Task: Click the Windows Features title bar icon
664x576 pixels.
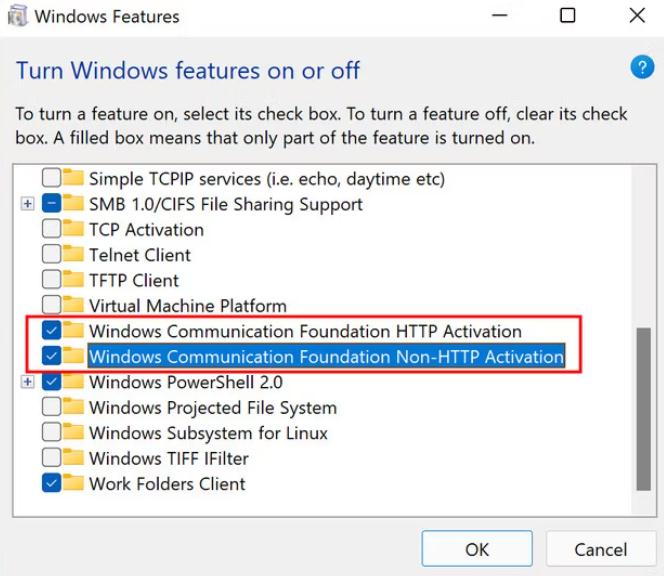Action: click(18, 16)
